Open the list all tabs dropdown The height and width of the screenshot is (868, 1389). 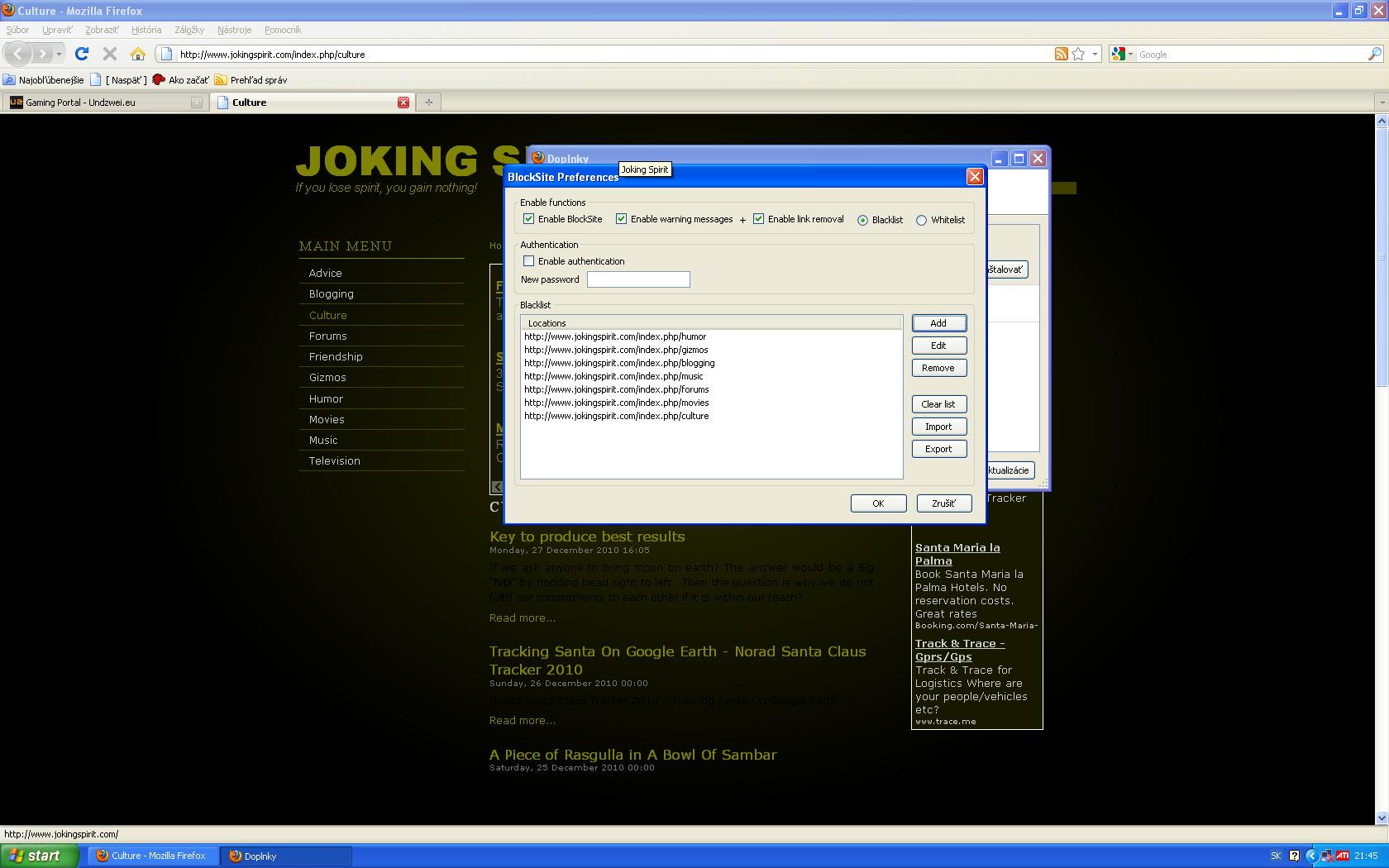(1381, 103)
